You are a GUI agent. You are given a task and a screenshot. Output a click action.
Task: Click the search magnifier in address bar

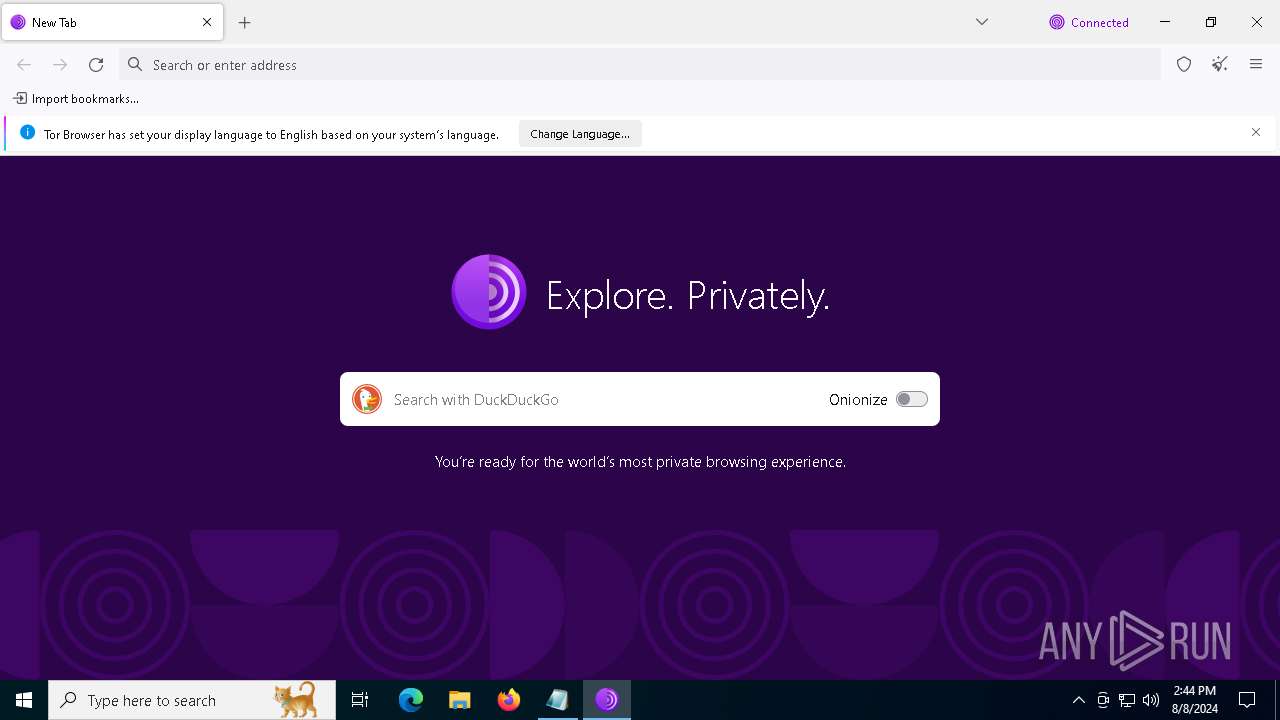135,65
